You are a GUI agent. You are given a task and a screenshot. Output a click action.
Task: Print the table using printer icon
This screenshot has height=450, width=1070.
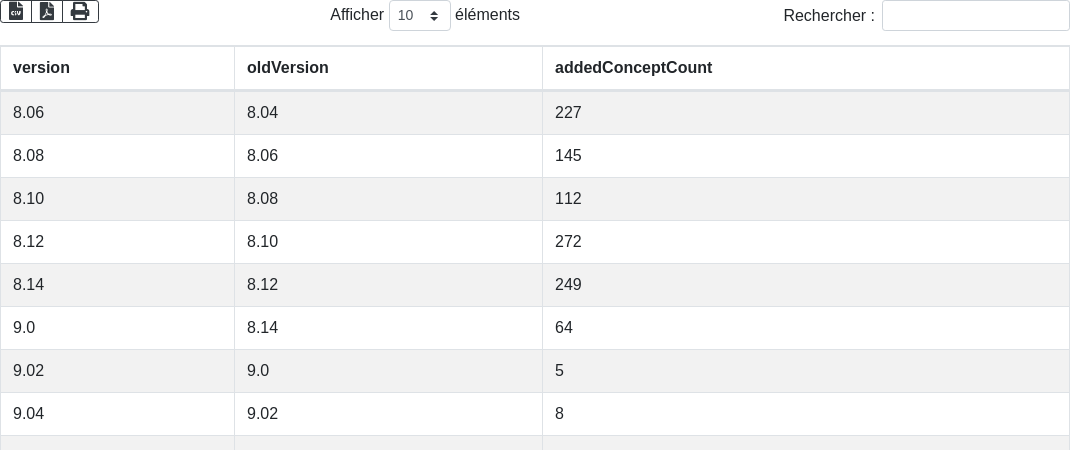tap(80, 11)
